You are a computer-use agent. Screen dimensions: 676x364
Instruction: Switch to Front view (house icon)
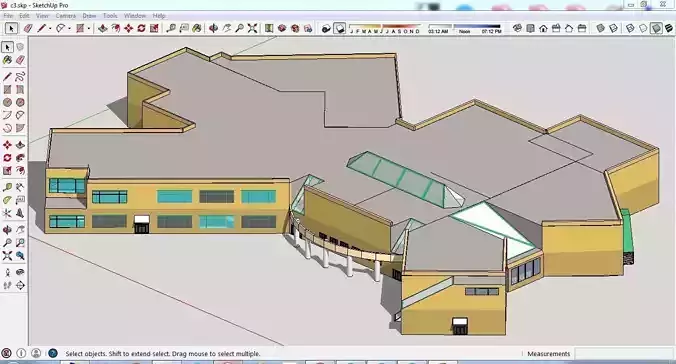click(543, 28)
